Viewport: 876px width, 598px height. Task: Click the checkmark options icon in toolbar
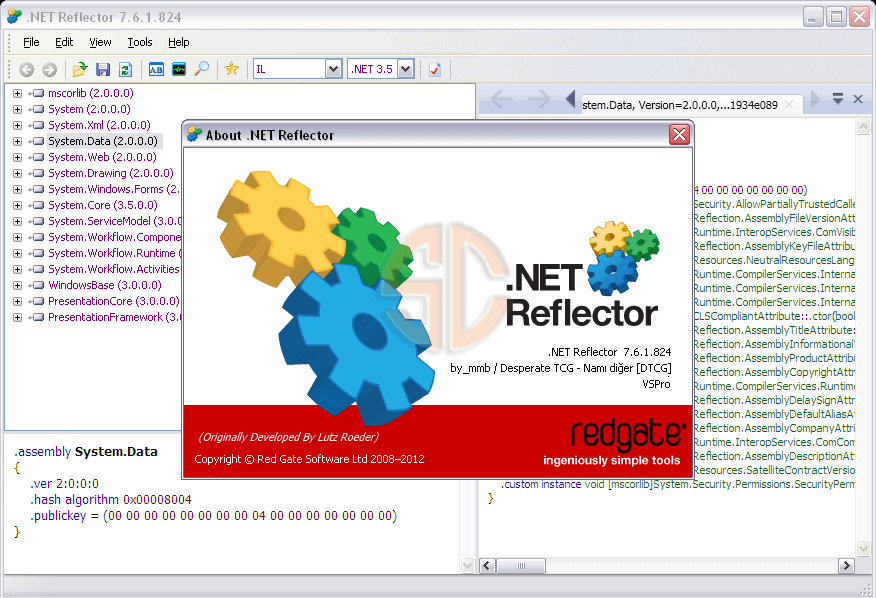pyautogui.click(x=435, y=69)
